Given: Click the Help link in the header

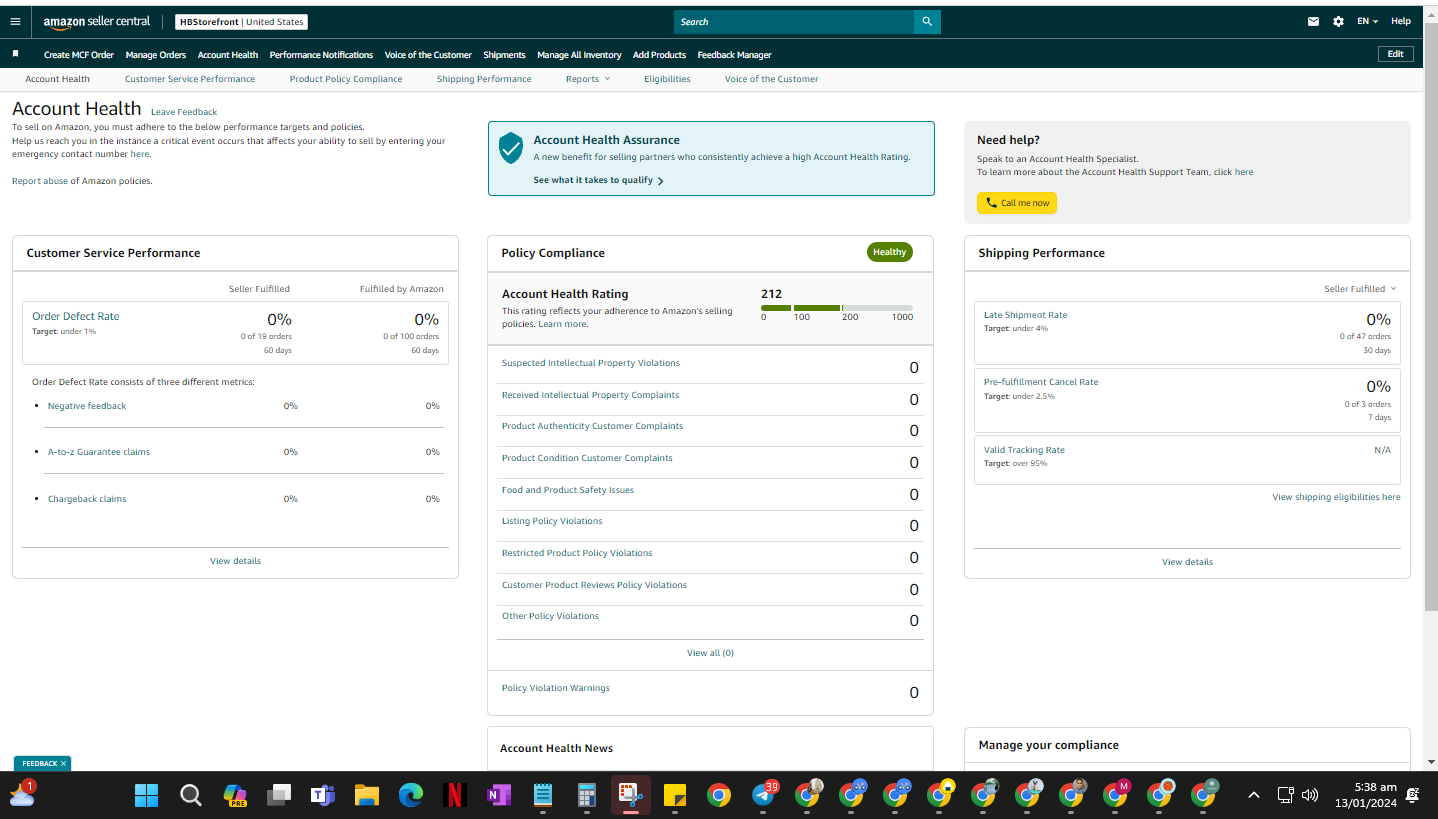Looking at the screenshot, I should 1401,21.
